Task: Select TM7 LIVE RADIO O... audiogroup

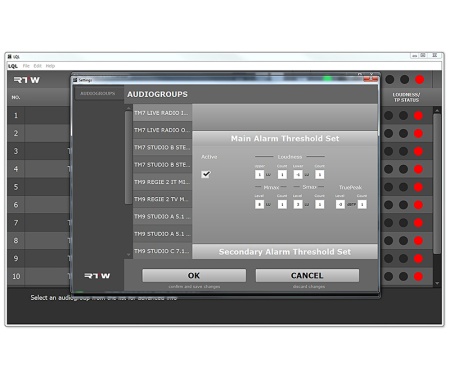Action: click(x=162, y=130)
